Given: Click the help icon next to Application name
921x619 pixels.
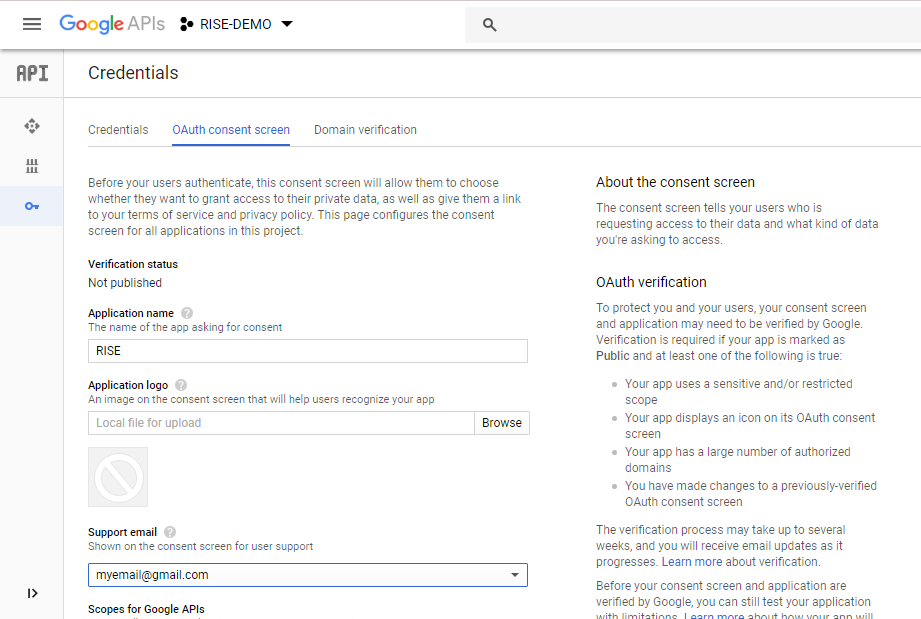Looking at the screenshot, I should coord(187,313).
